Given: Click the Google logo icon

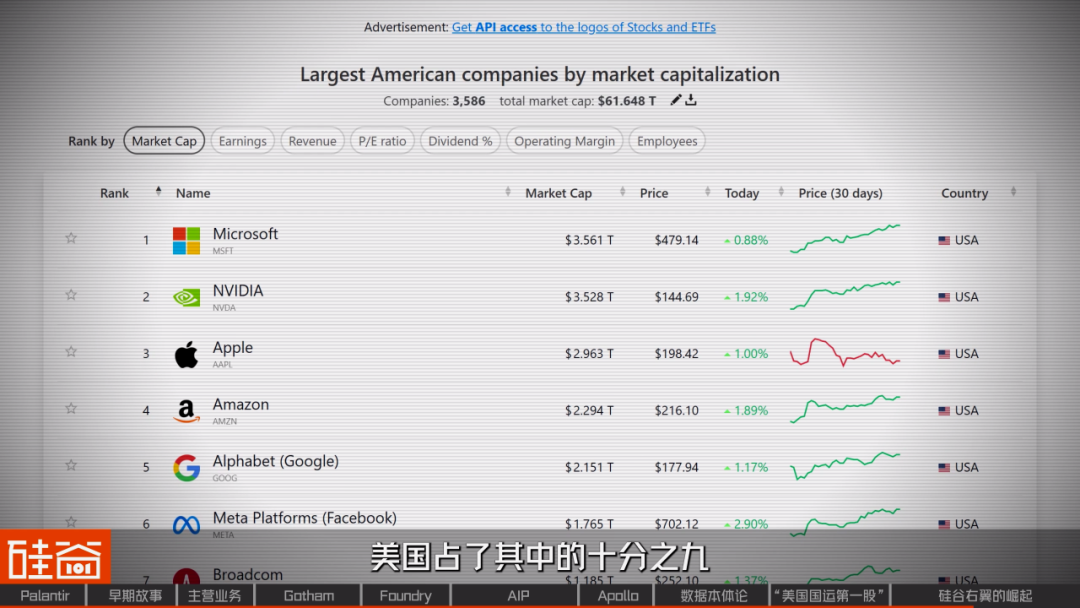Looking at the screenshot, I should point(186,468).
